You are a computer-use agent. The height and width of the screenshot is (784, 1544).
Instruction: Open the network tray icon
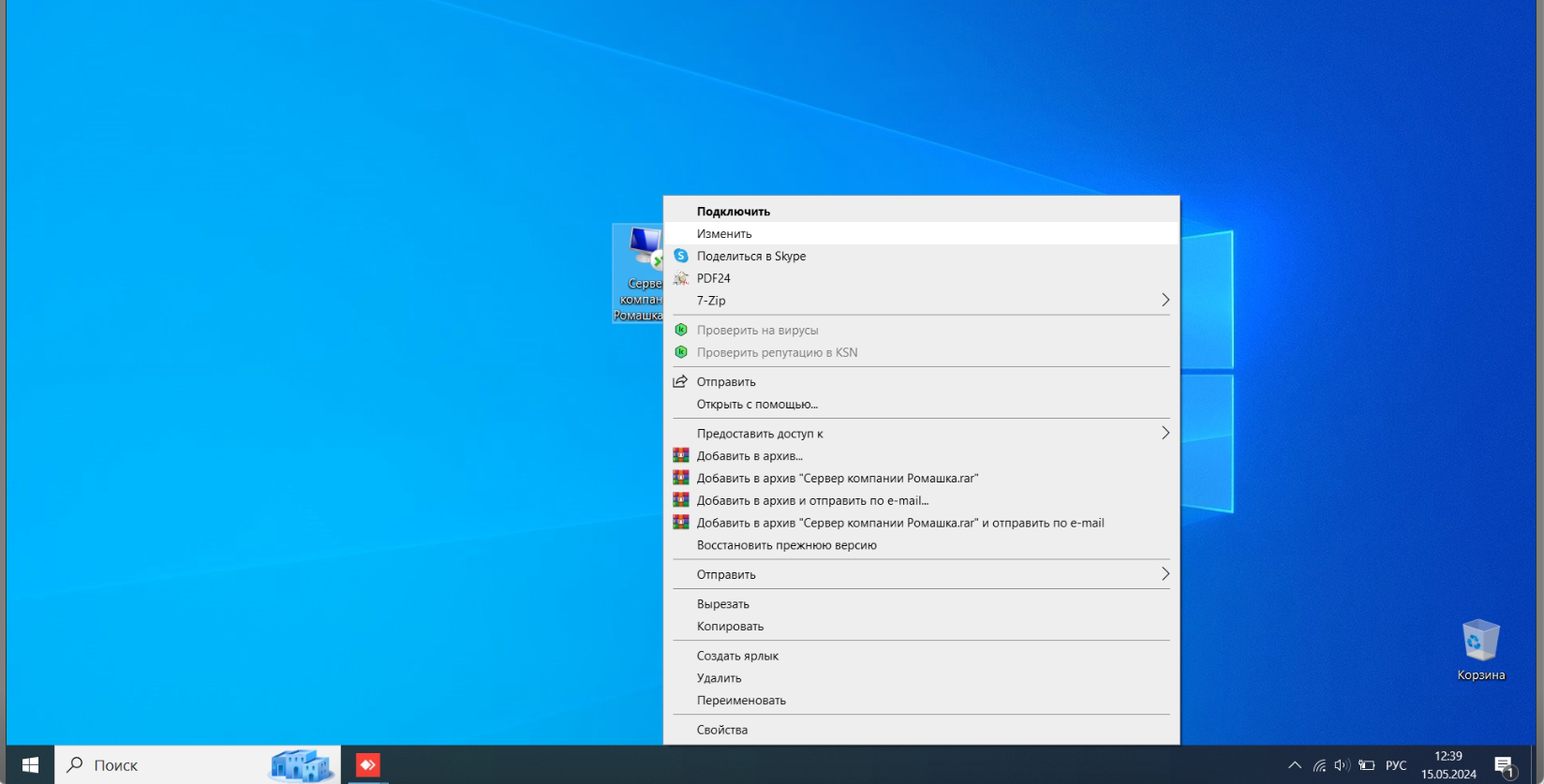tap(1319, 765)
